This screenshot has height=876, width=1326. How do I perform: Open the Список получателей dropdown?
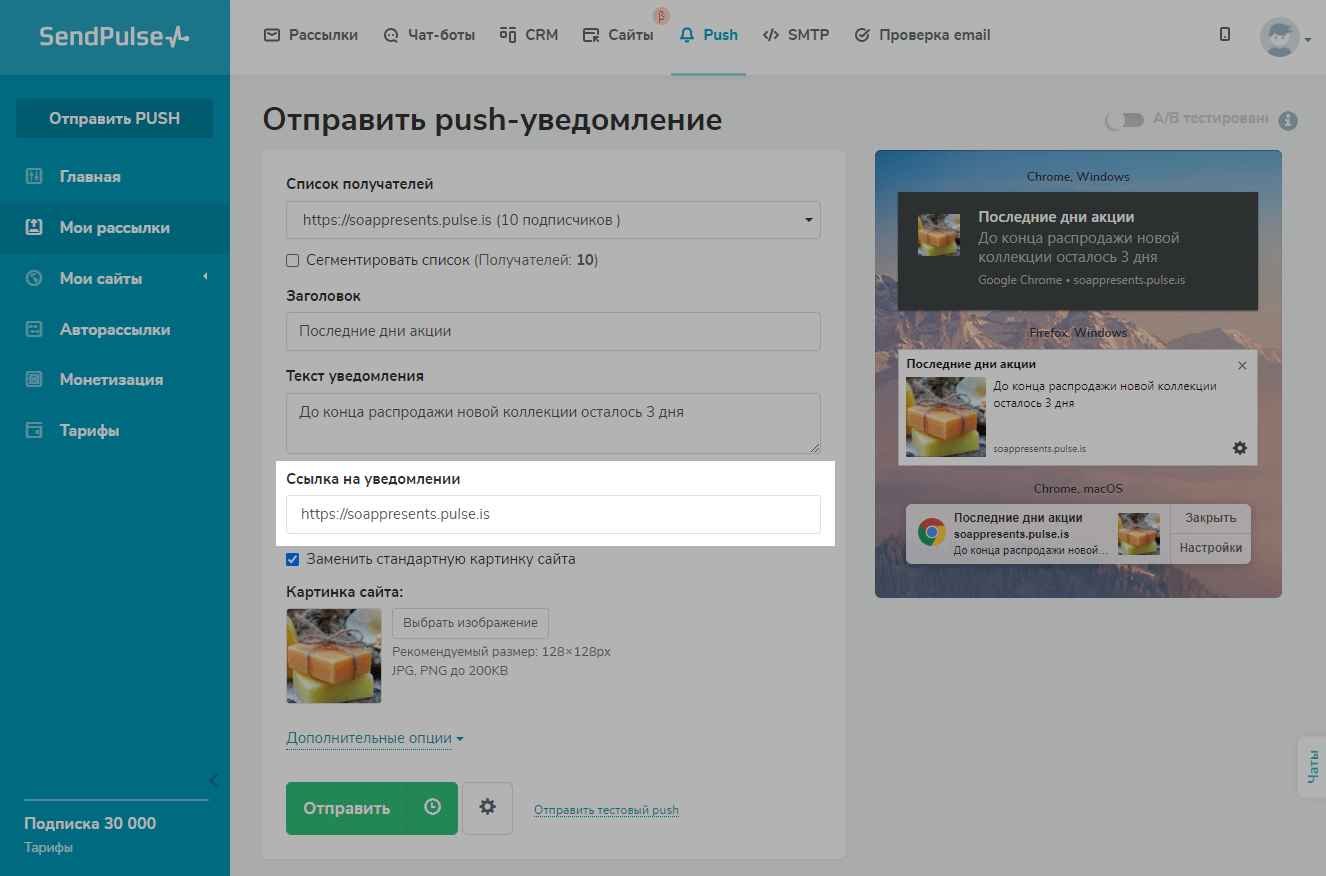click(553, 220)
